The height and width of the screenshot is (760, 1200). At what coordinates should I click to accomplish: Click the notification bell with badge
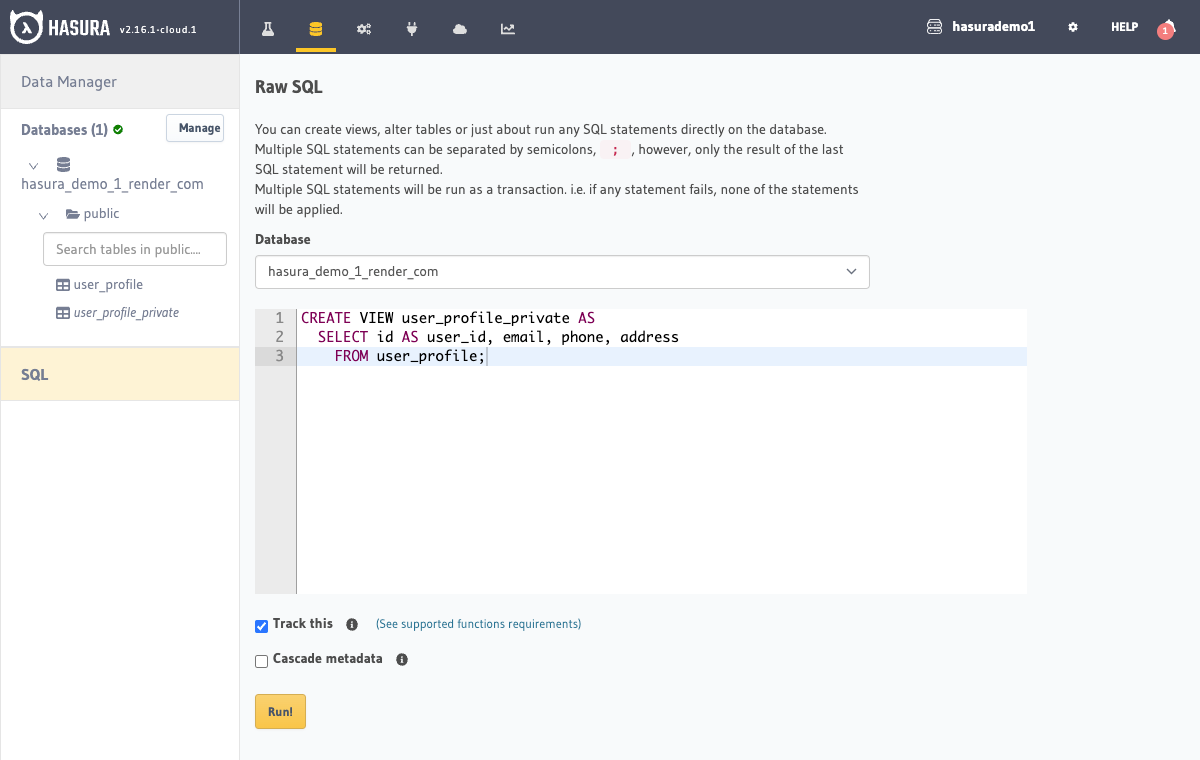tap(1166, 29)
